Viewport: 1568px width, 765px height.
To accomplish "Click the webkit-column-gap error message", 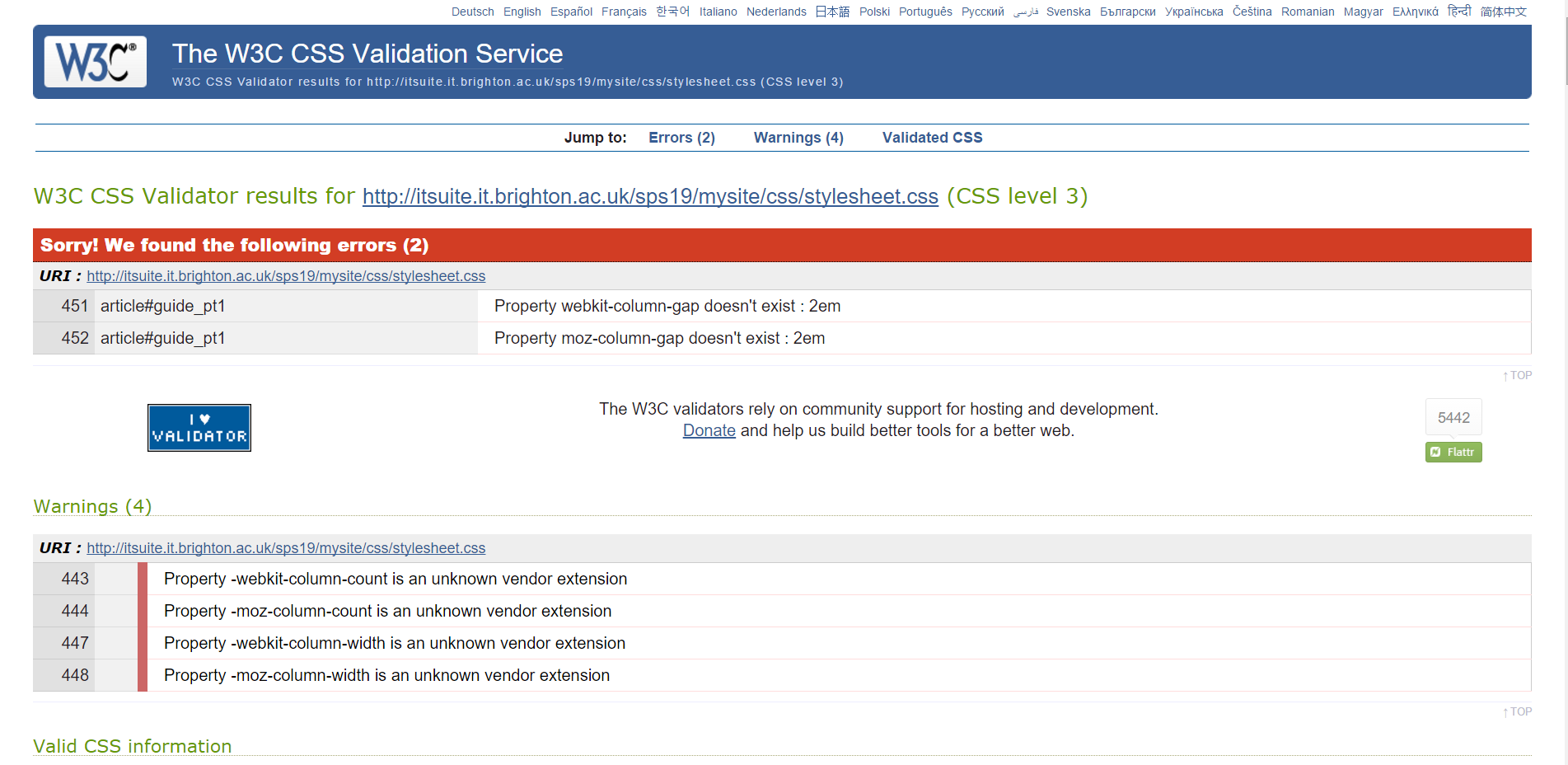I will click(x=667, y=306).
